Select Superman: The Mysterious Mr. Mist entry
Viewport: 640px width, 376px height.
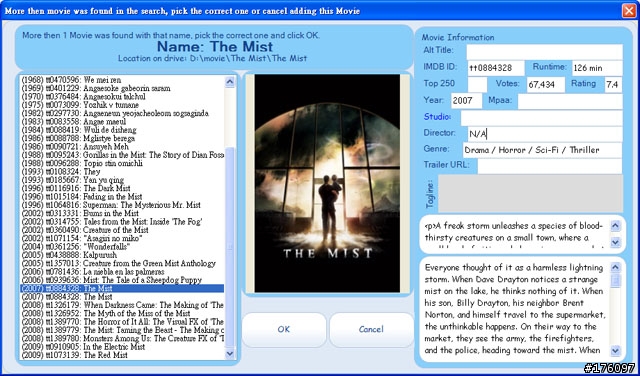coord(122,205)
